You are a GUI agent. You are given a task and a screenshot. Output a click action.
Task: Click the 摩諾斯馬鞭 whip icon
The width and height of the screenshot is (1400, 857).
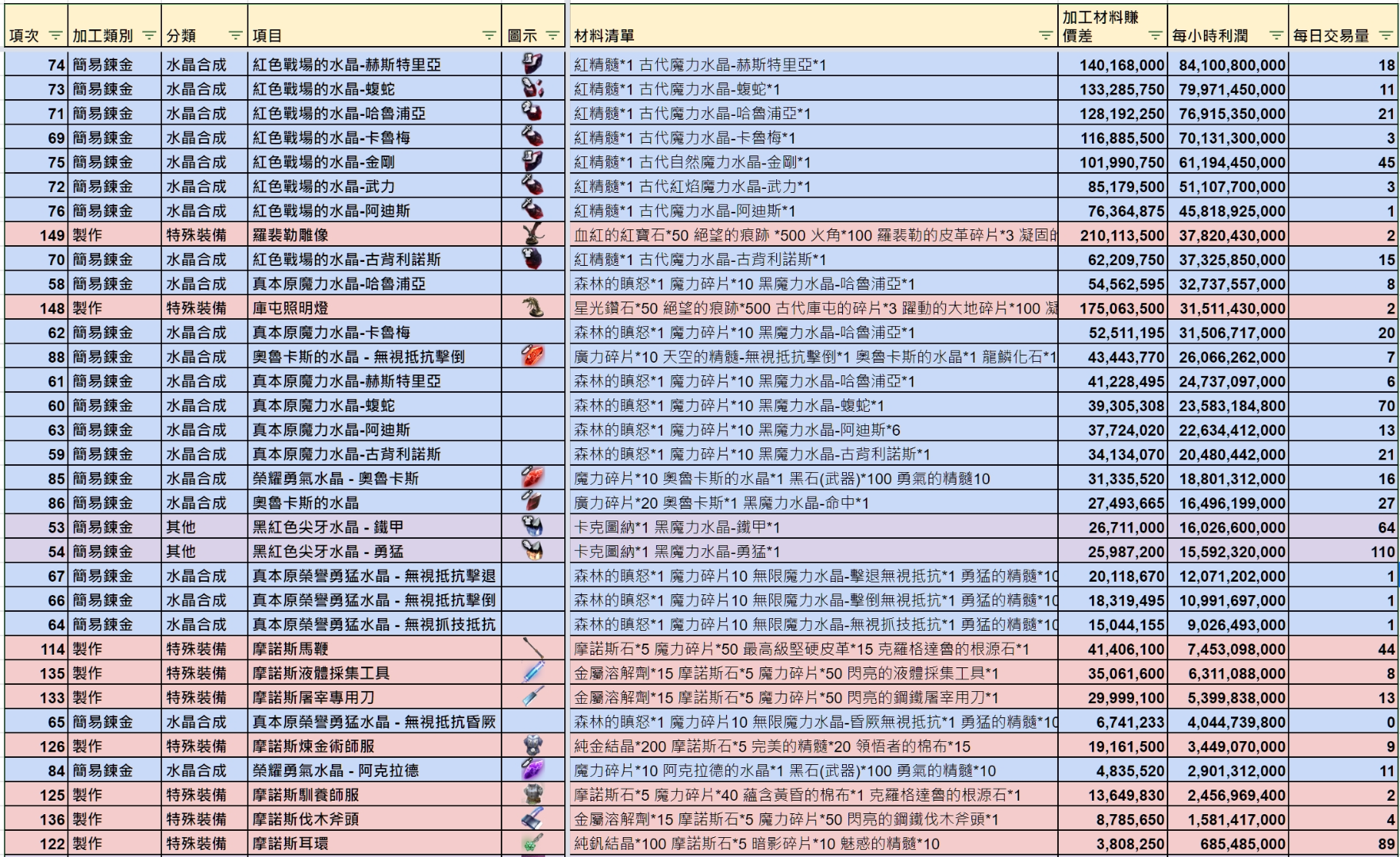533,648
